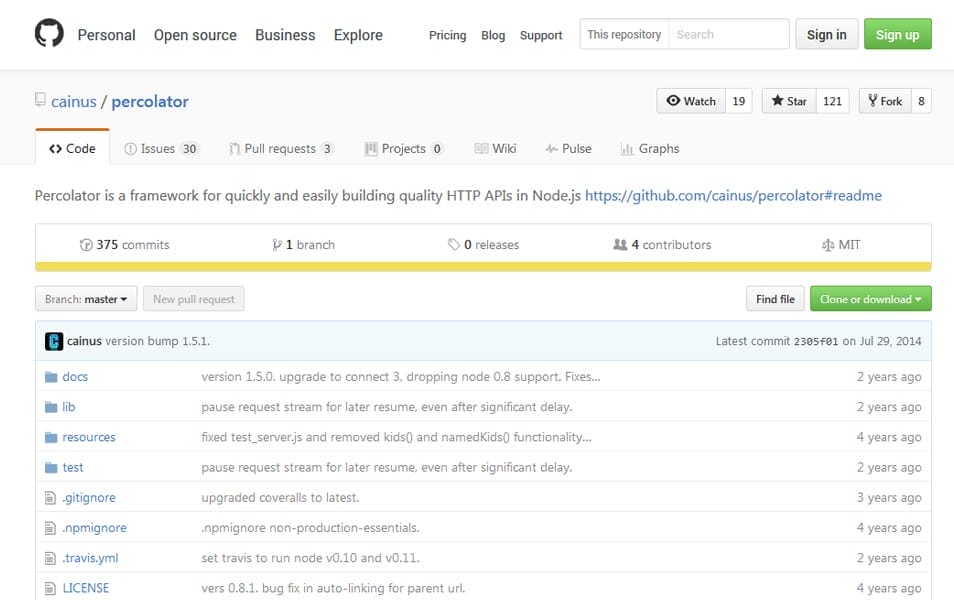
Task: Click the .gitignore file icon
Action: click(x=51, y=497)
